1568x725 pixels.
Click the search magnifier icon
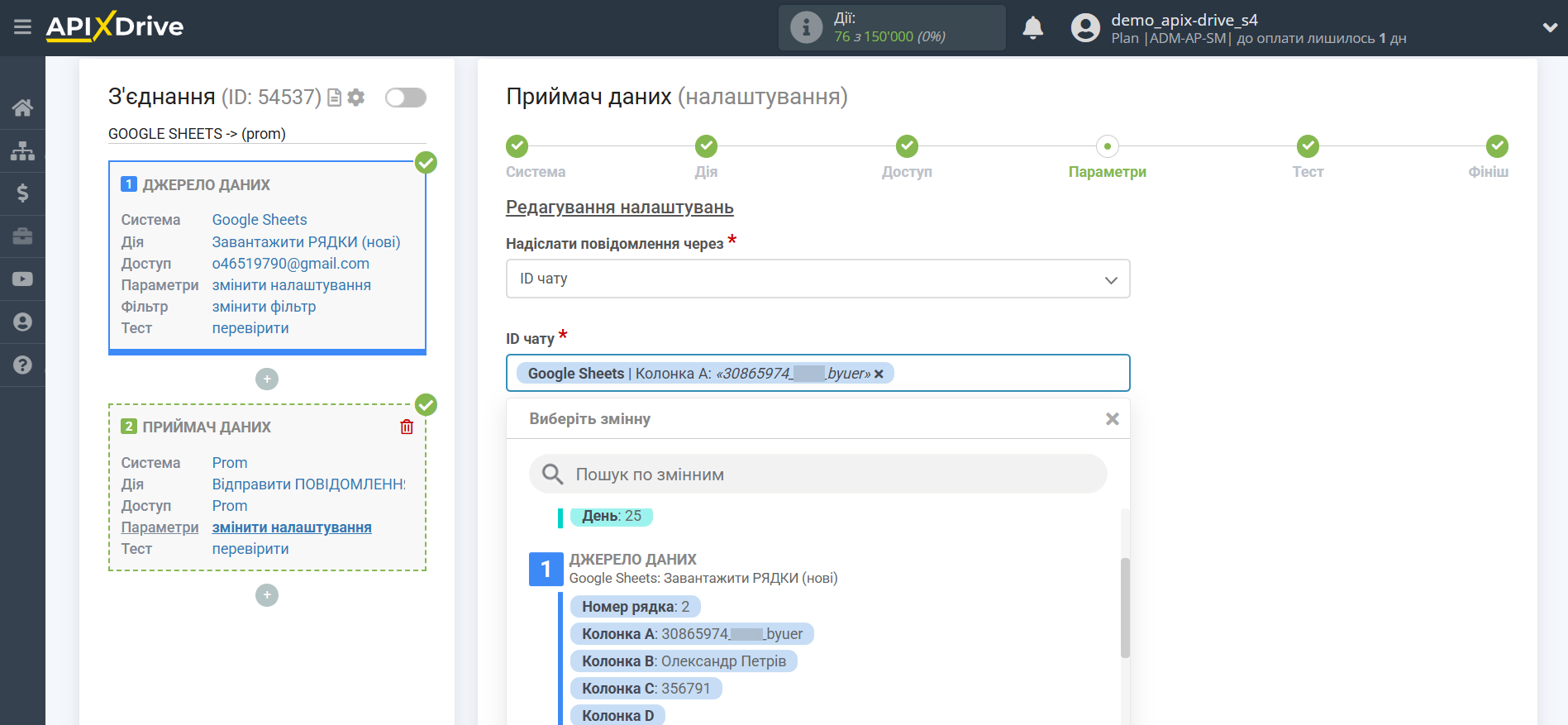(552, 475)
